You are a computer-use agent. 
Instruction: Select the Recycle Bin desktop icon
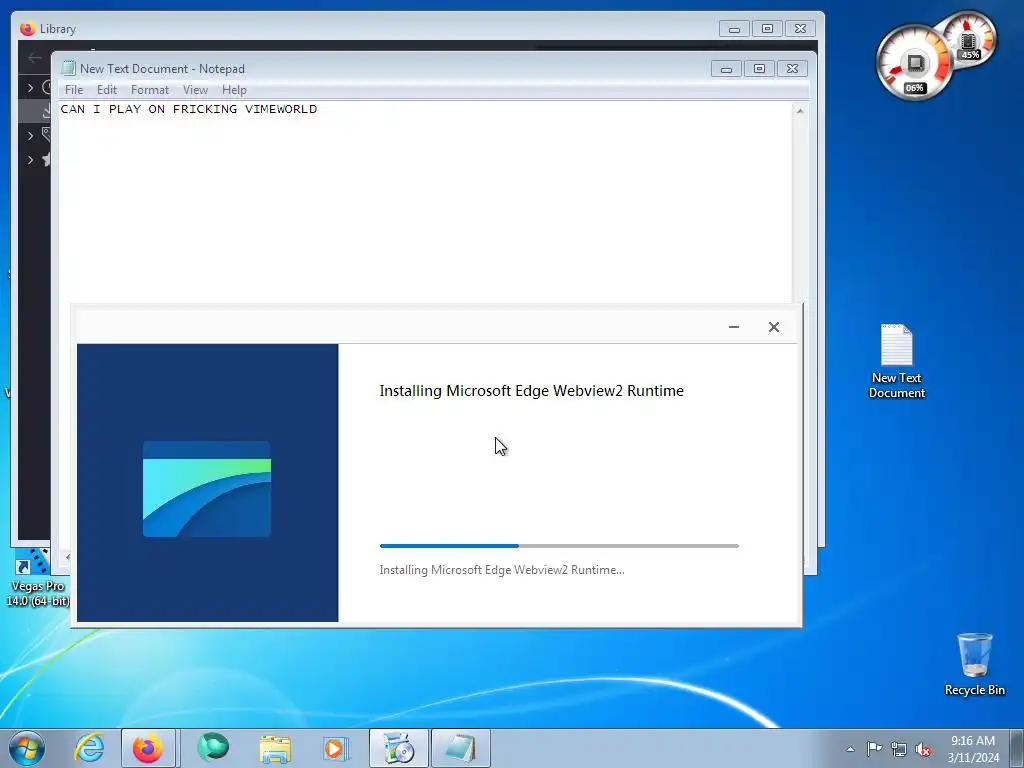pos(974,664)
